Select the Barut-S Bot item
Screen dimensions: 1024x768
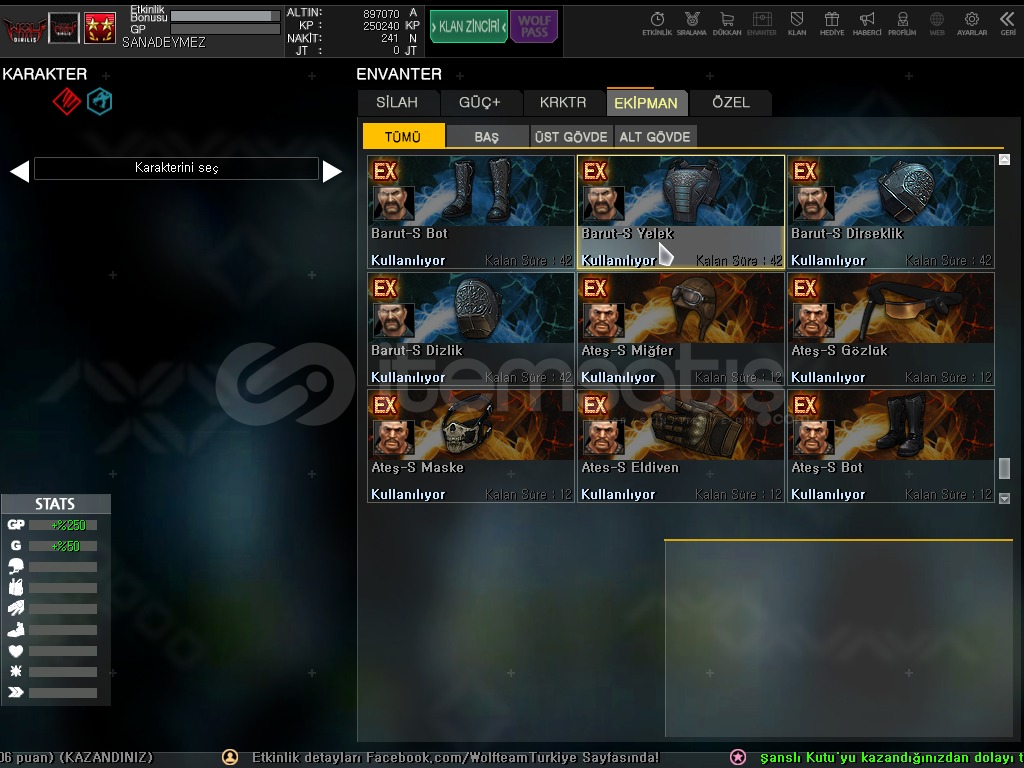[x=471, y=212]
